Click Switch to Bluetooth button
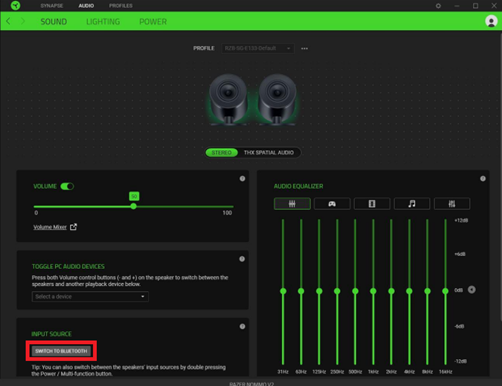Screen dimensions: 502x386 (61, 351)
